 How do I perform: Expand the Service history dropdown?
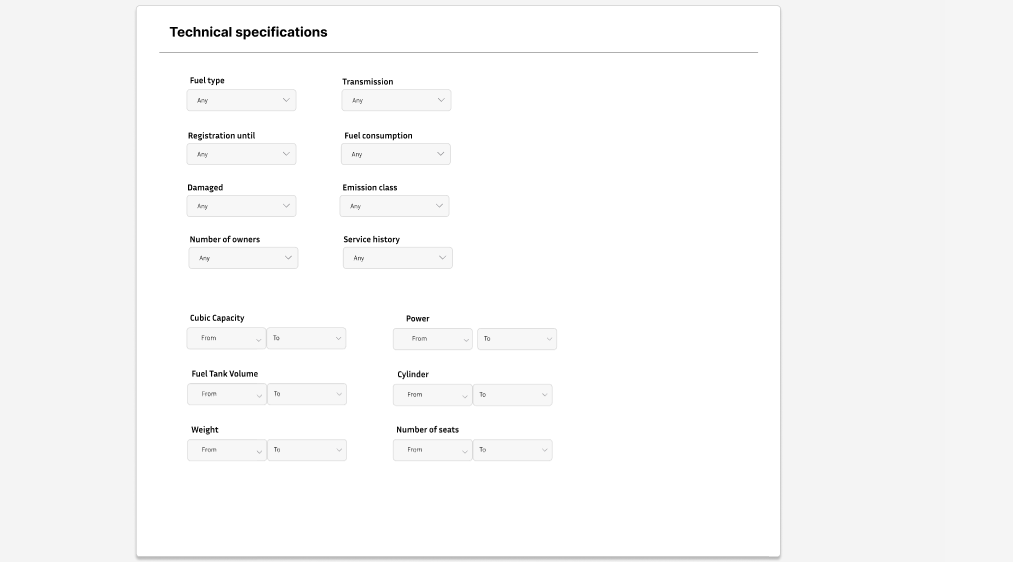point(397,258)
